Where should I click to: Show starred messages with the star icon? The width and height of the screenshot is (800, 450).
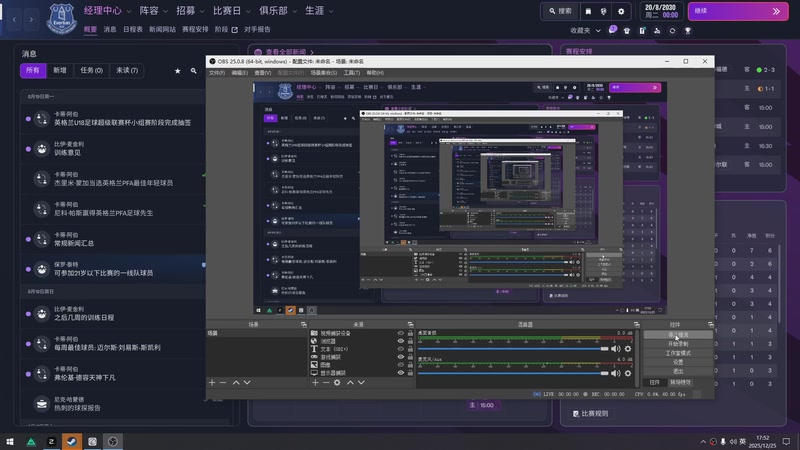coord(178,71)
